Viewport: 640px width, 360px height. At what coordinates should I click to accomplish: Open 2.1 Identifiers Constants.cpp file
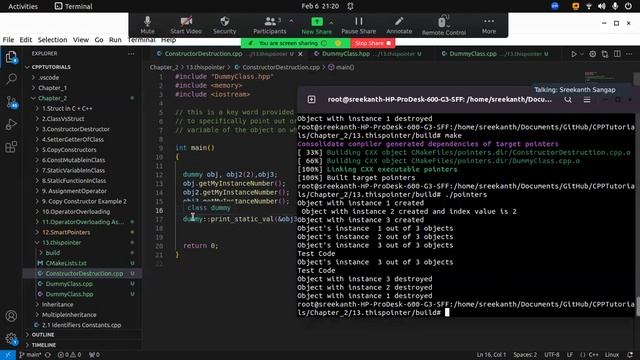pyautogui.click(x=82, y=325)
